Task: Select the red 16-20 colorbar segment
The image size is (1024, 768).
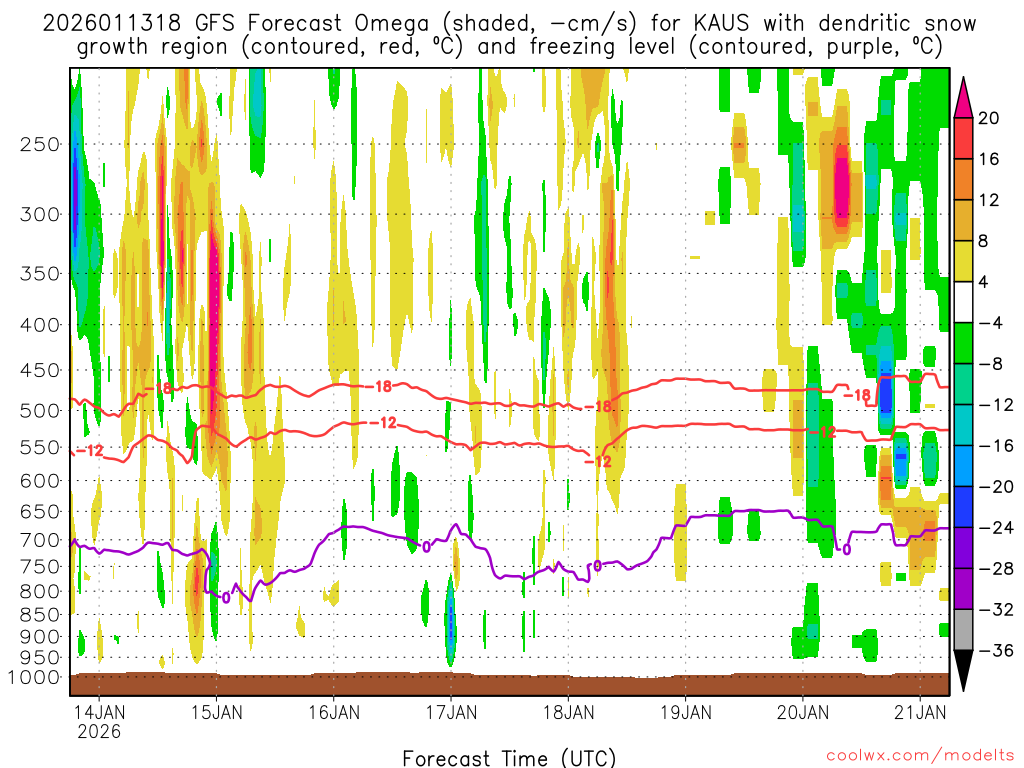Action: (x=963, y=138)
